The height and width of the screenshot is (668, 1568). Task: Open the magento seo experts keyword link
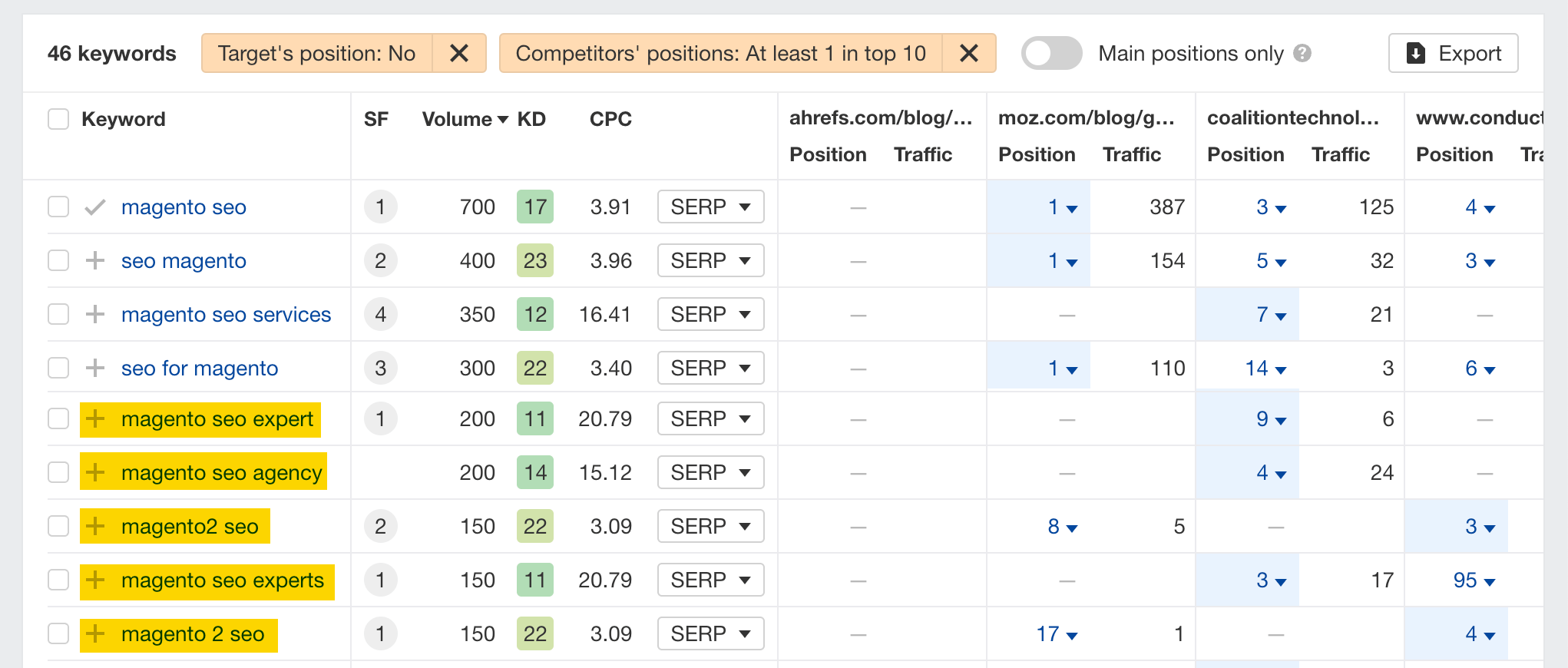click(223, 580)
